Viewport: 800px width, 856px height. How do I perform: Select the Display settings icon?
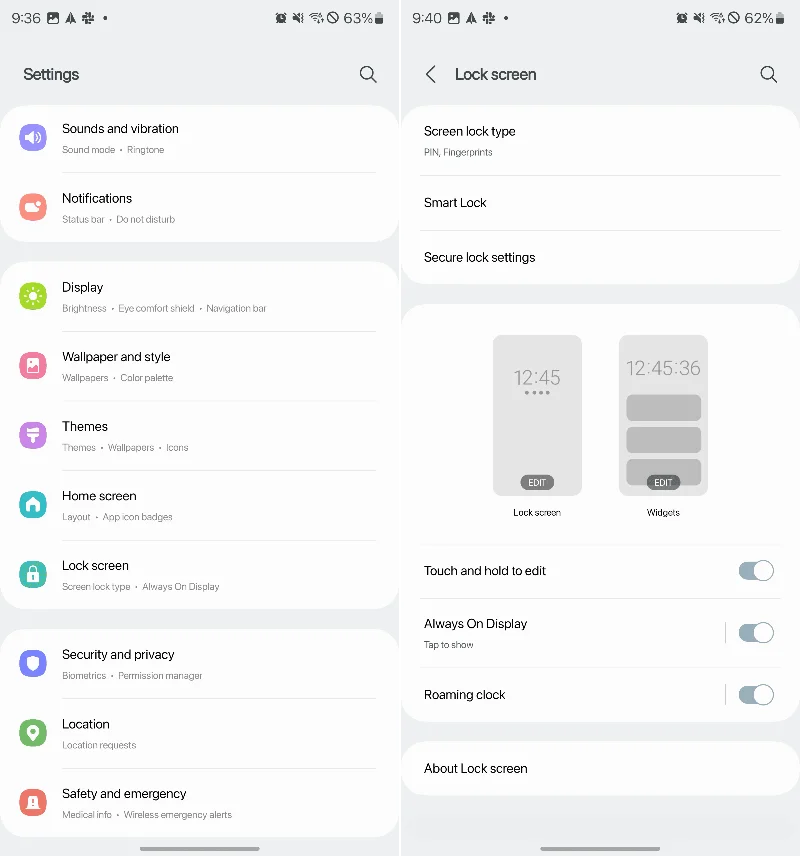pyautogui.click(x=33, y=296)
